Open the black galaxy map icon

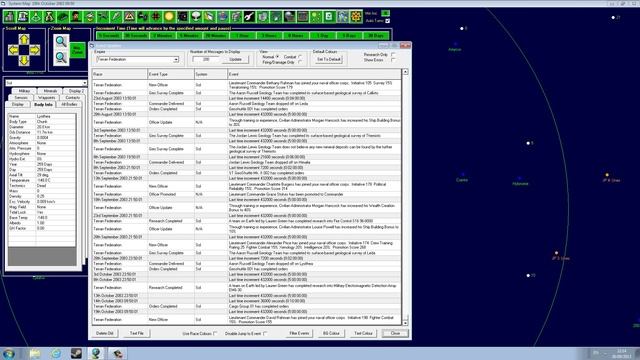pyautogui.click(x=182, y=17)
